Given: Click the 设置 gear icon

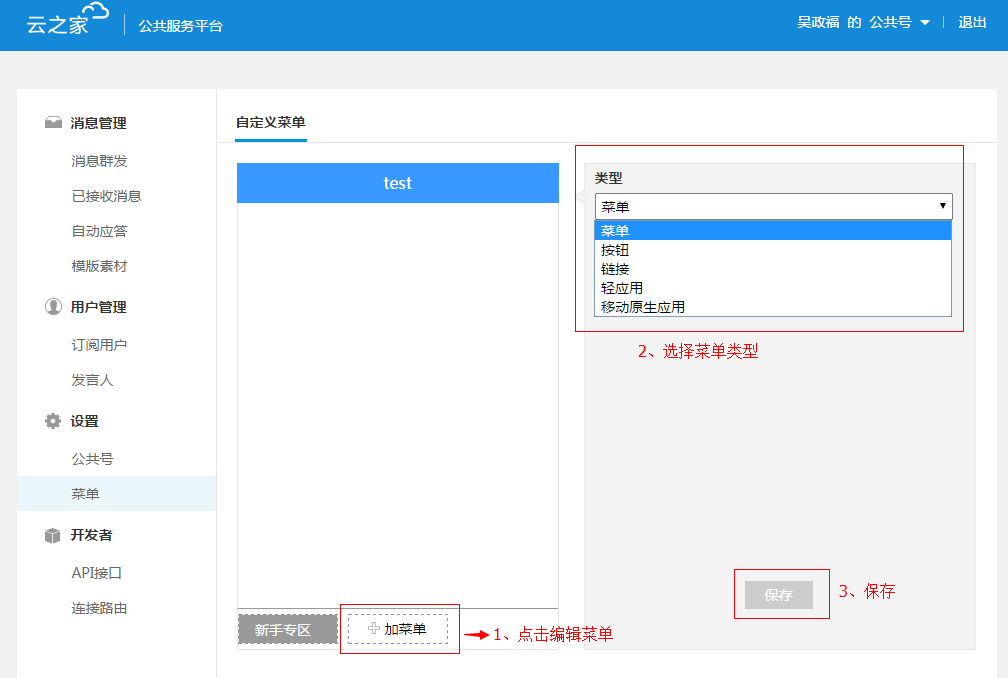Looking at the screenshot, I should pyautogui.click(x=54, y=421).
